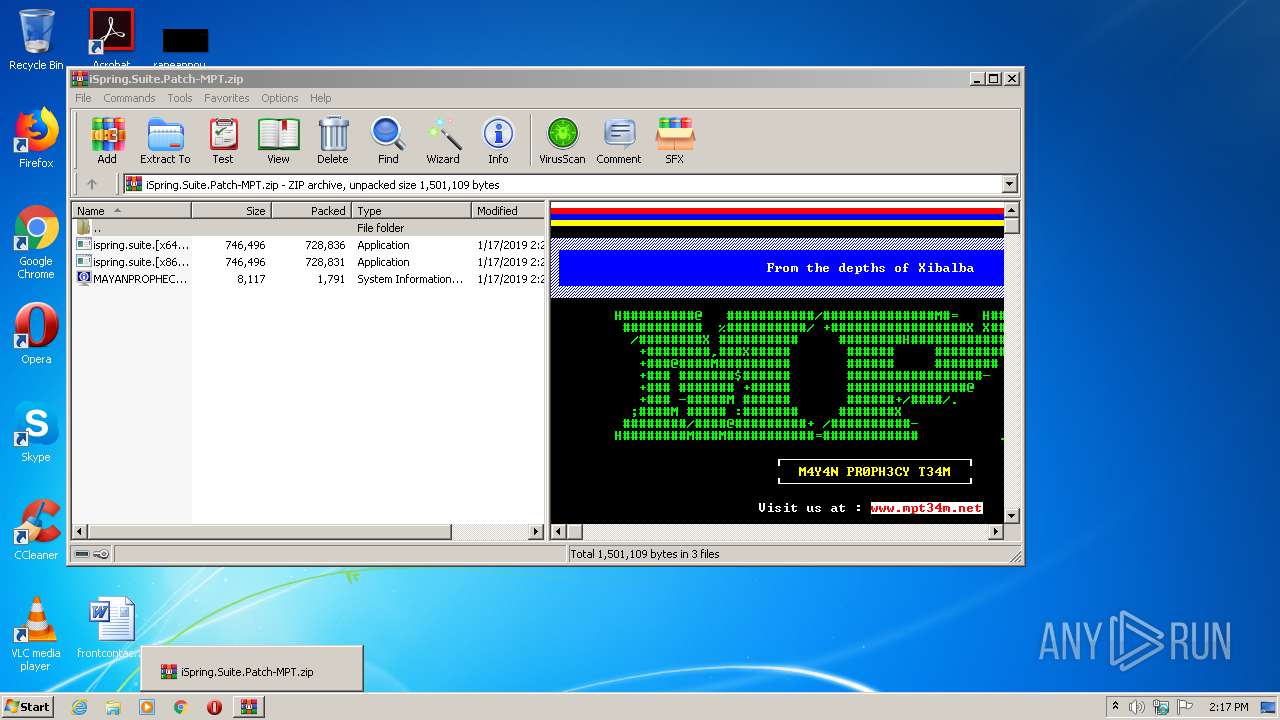This screenshot has height=720, width=1280.
Task: Open Windows Explorer folder taskbar icon
Action: (x=113, y=707)
